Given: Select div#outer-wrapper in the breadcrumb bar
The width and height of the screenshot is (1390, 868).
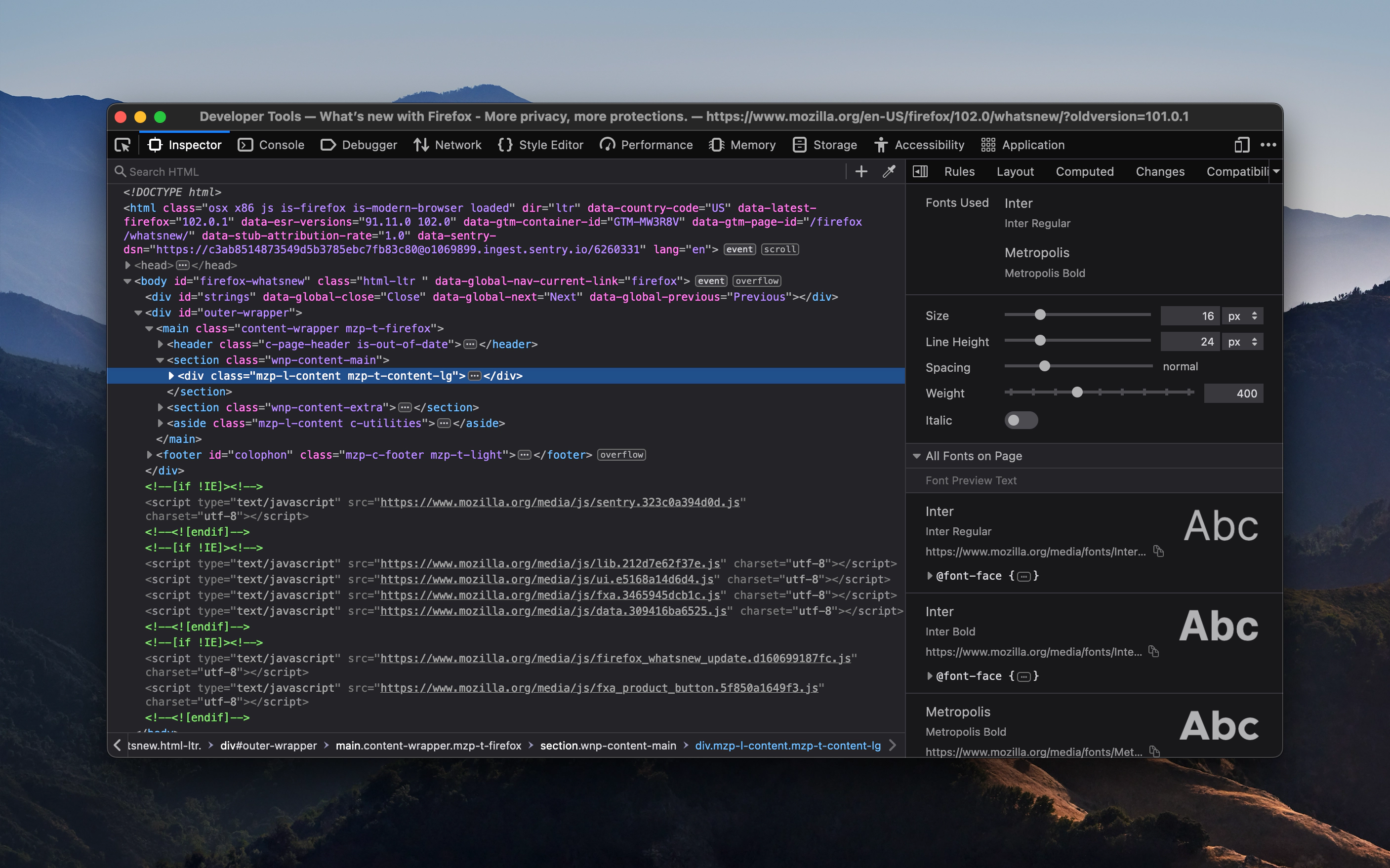Looking at the screenshot, I should click(268, 745).
